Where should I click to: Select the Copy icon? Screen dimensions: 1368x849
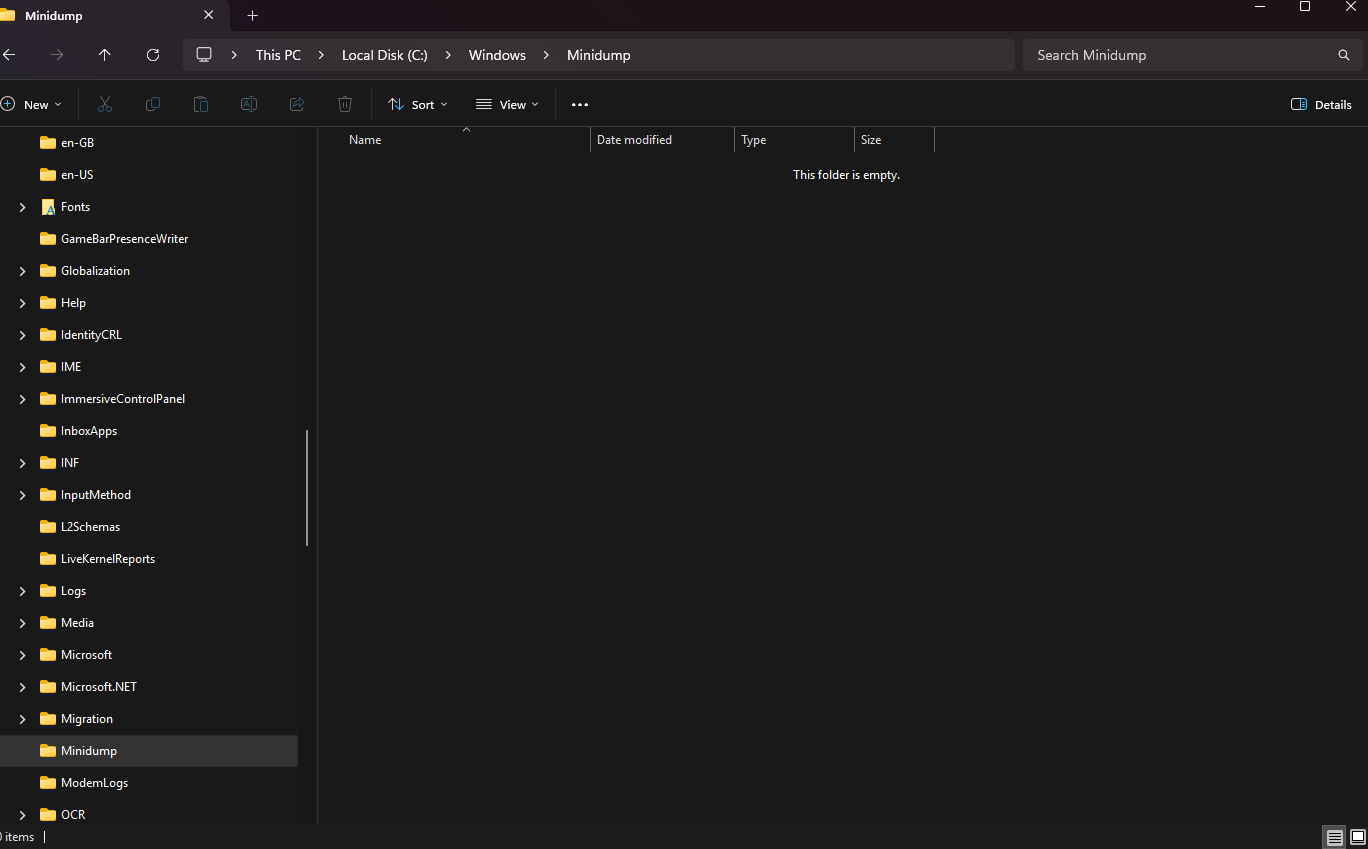[x=152, y=104]
